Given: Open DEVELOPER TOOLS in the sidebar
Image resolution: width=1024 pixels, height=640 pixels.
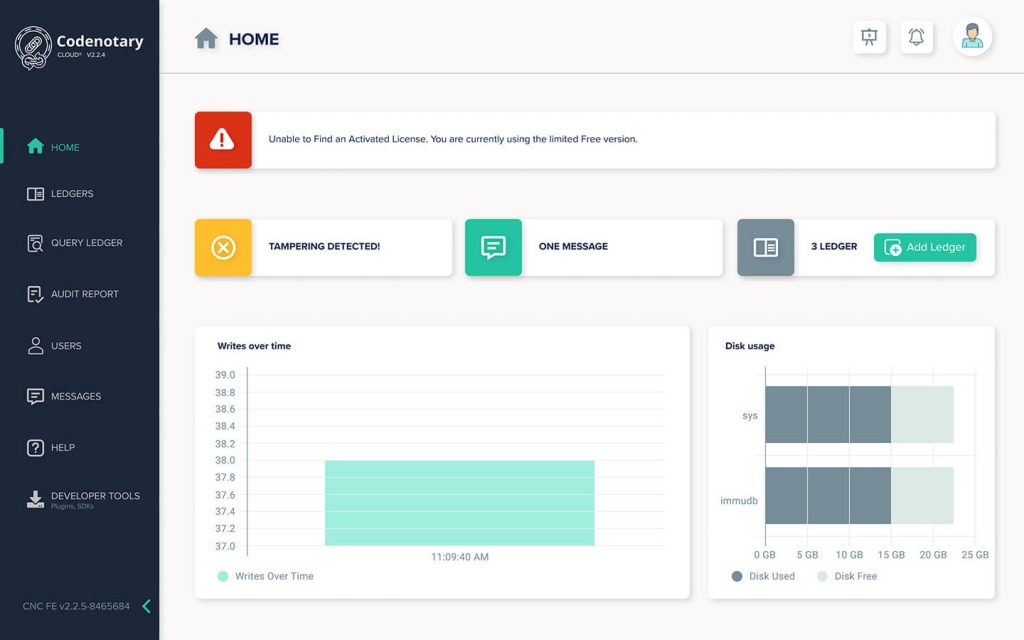Looking at the screenshot, I should click(x=95, y=496).
